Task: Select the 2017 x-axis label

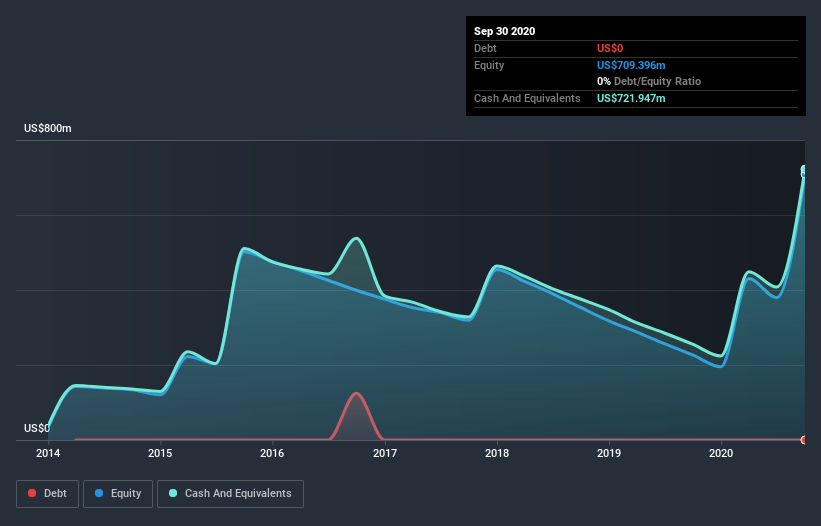Action: [x=385, y=453]
